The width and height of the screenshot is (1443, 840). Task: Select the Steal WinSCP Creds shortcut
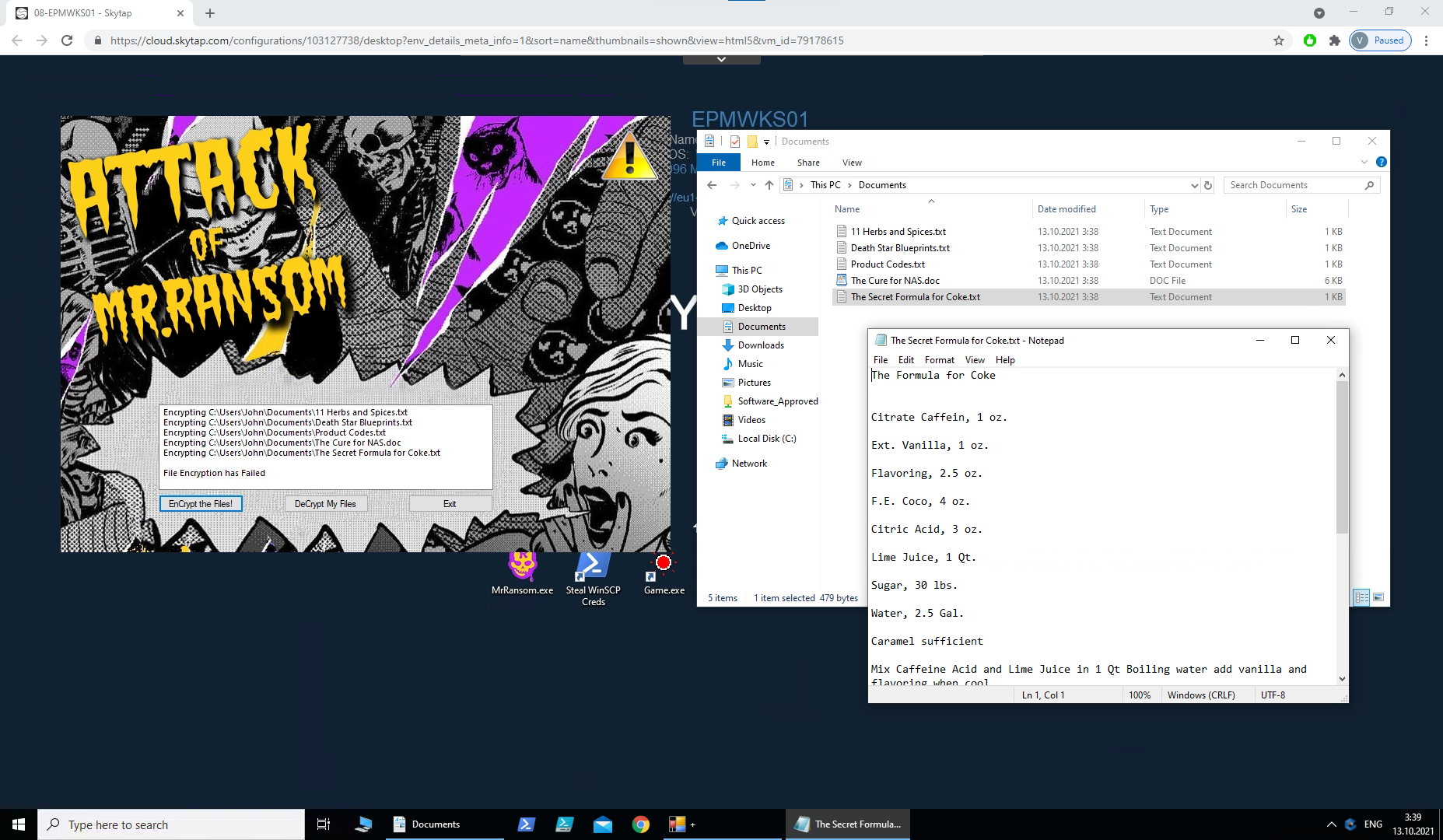tap(593, 579)
